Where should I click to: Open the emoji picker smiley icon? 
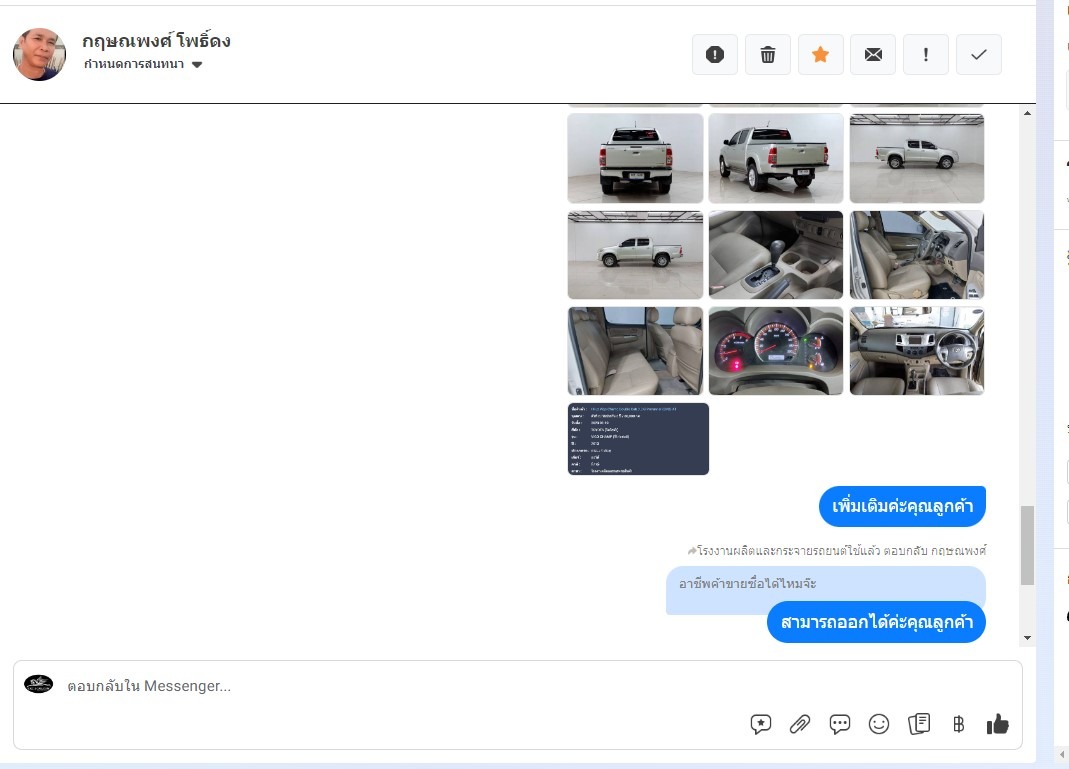pos(879,724)
